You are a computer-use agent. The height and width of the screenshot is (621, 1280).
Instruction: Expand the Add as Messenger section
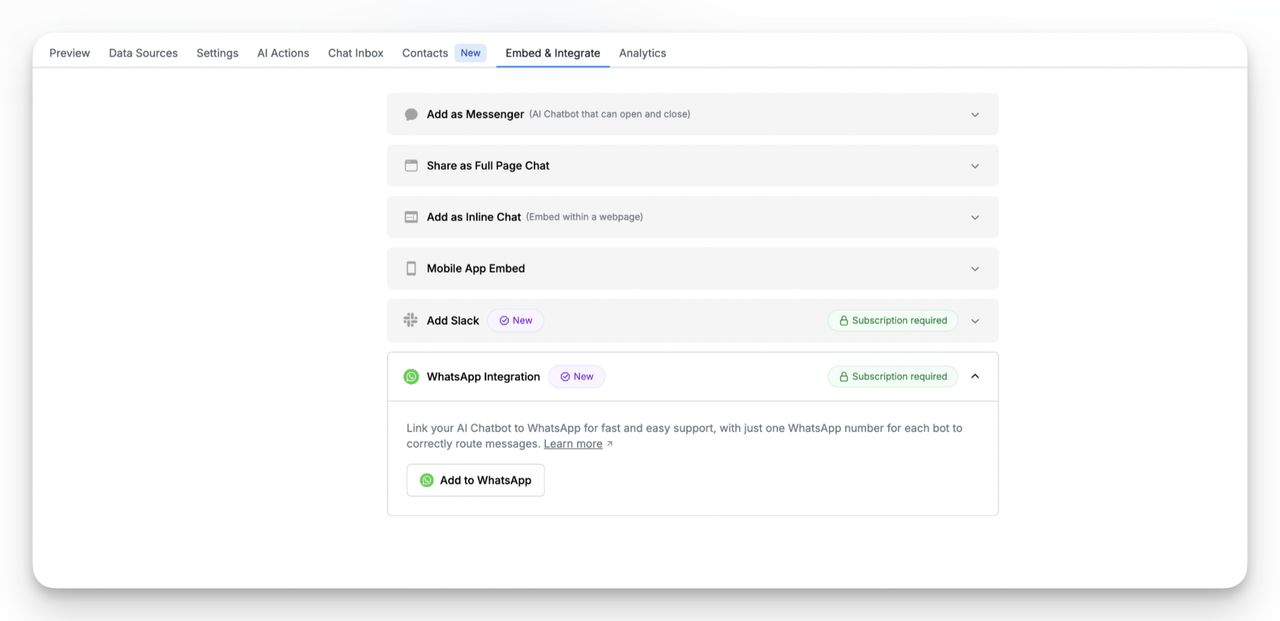975,115
